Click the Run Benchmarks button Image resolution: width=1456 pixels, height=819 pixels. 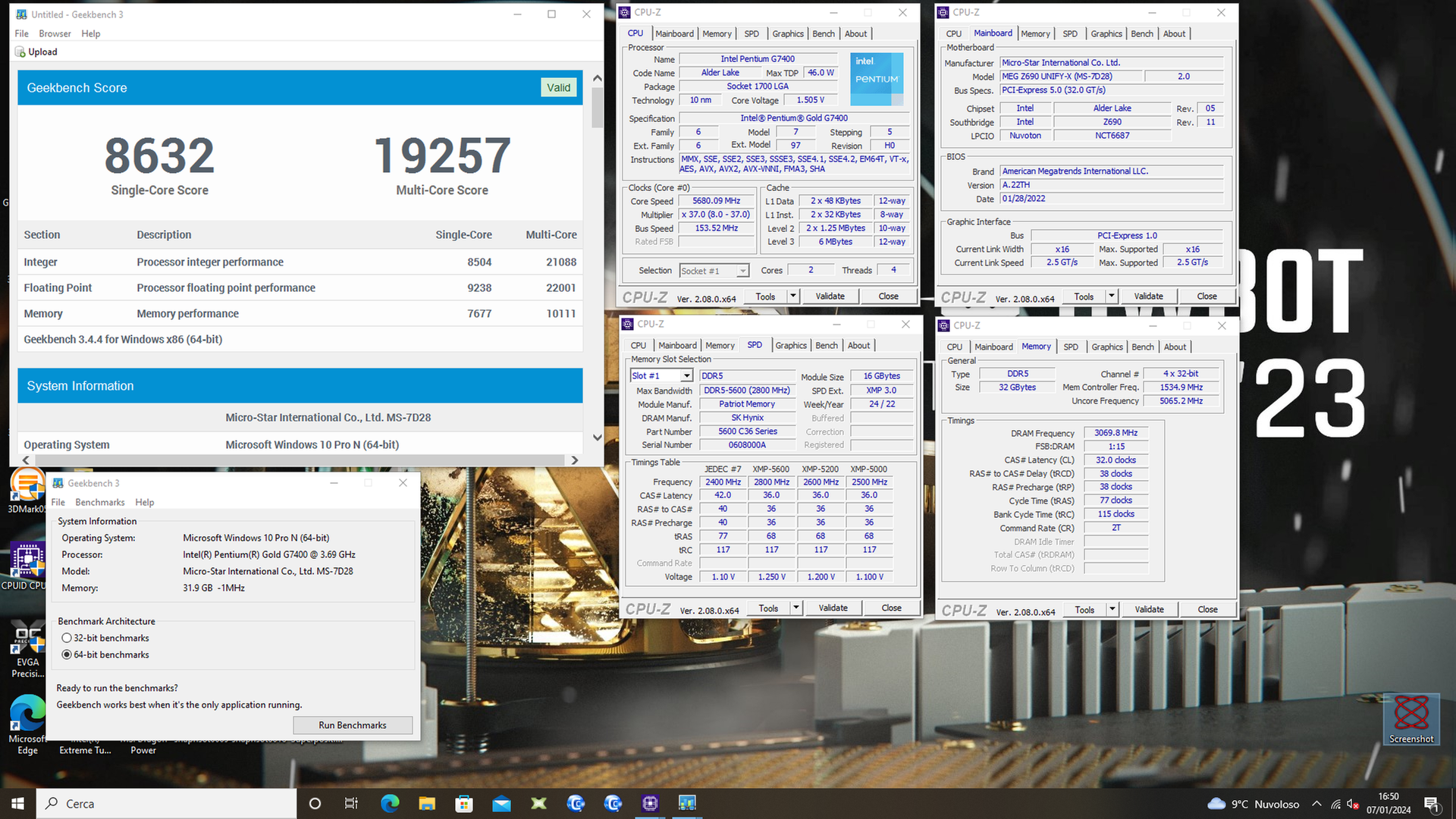coord(353,725)
